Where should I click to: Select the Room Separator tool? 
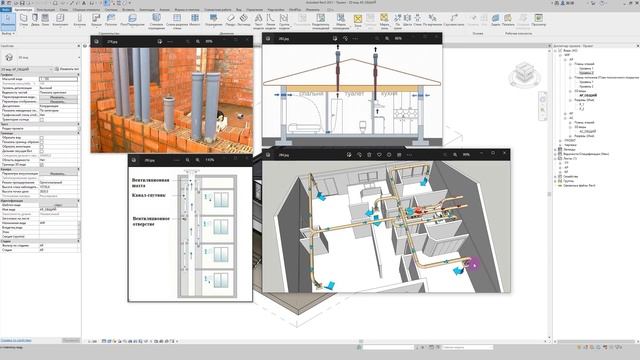coord(321,20)
